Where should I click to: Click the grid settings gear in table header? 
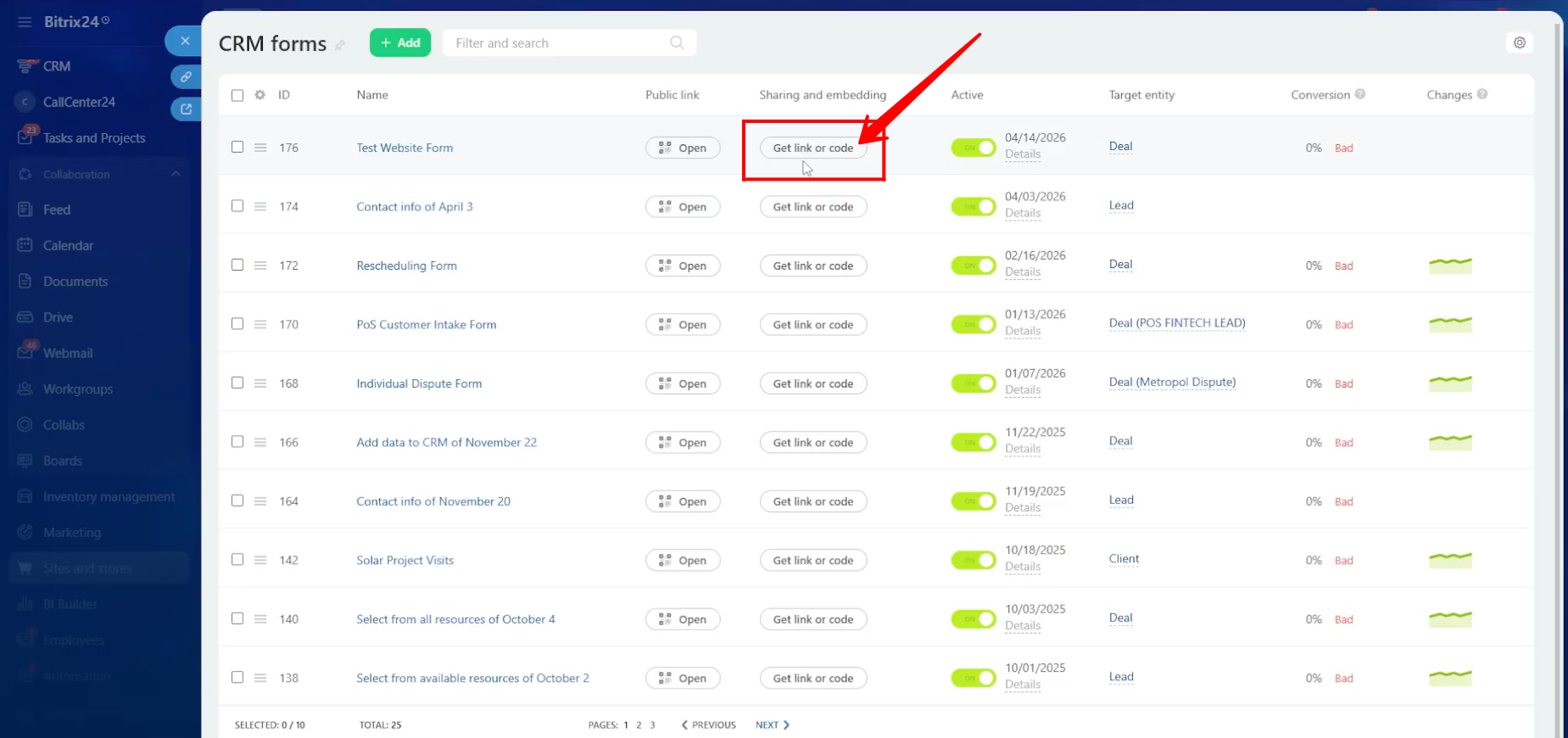(260, 95)
